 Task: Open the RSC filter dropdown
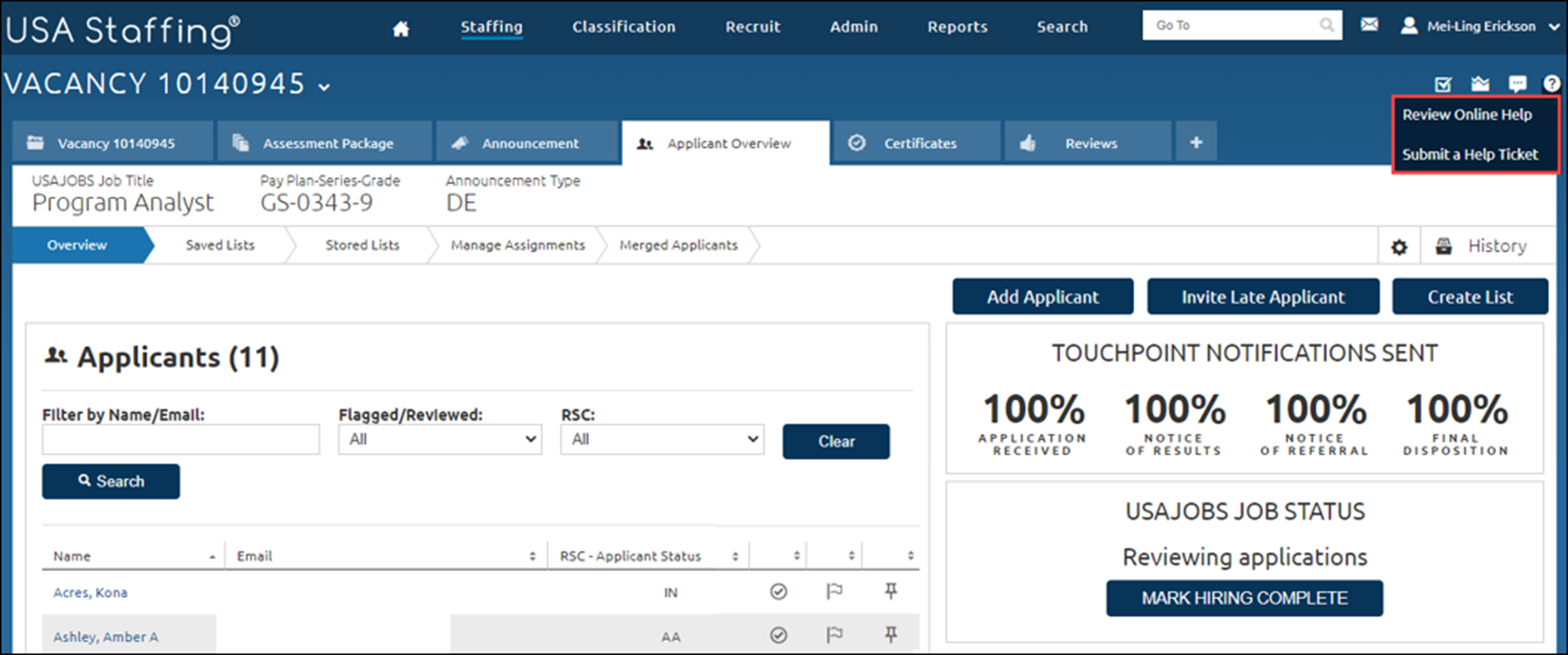click(x=662, y=439)
